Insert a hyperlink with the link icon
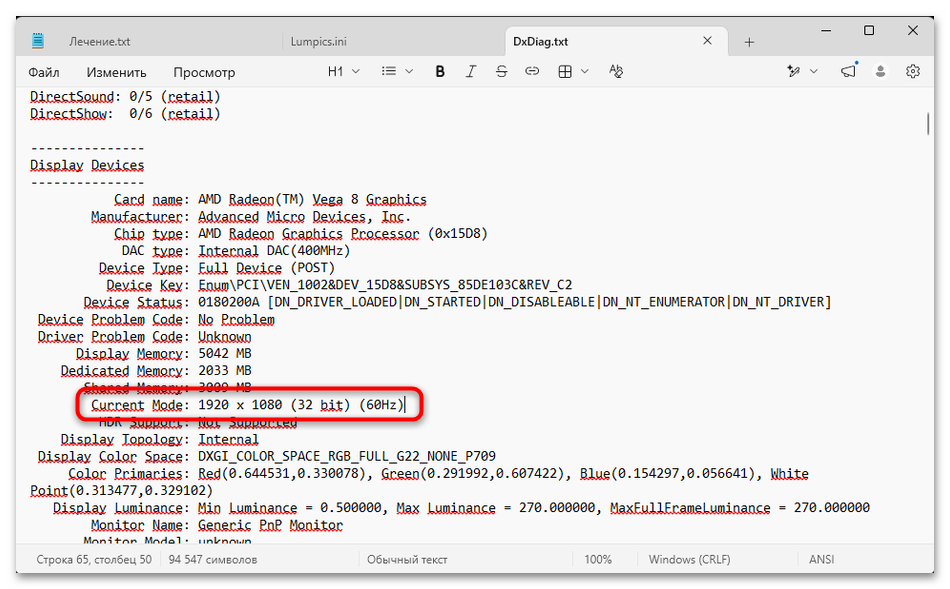 (532, 72)
